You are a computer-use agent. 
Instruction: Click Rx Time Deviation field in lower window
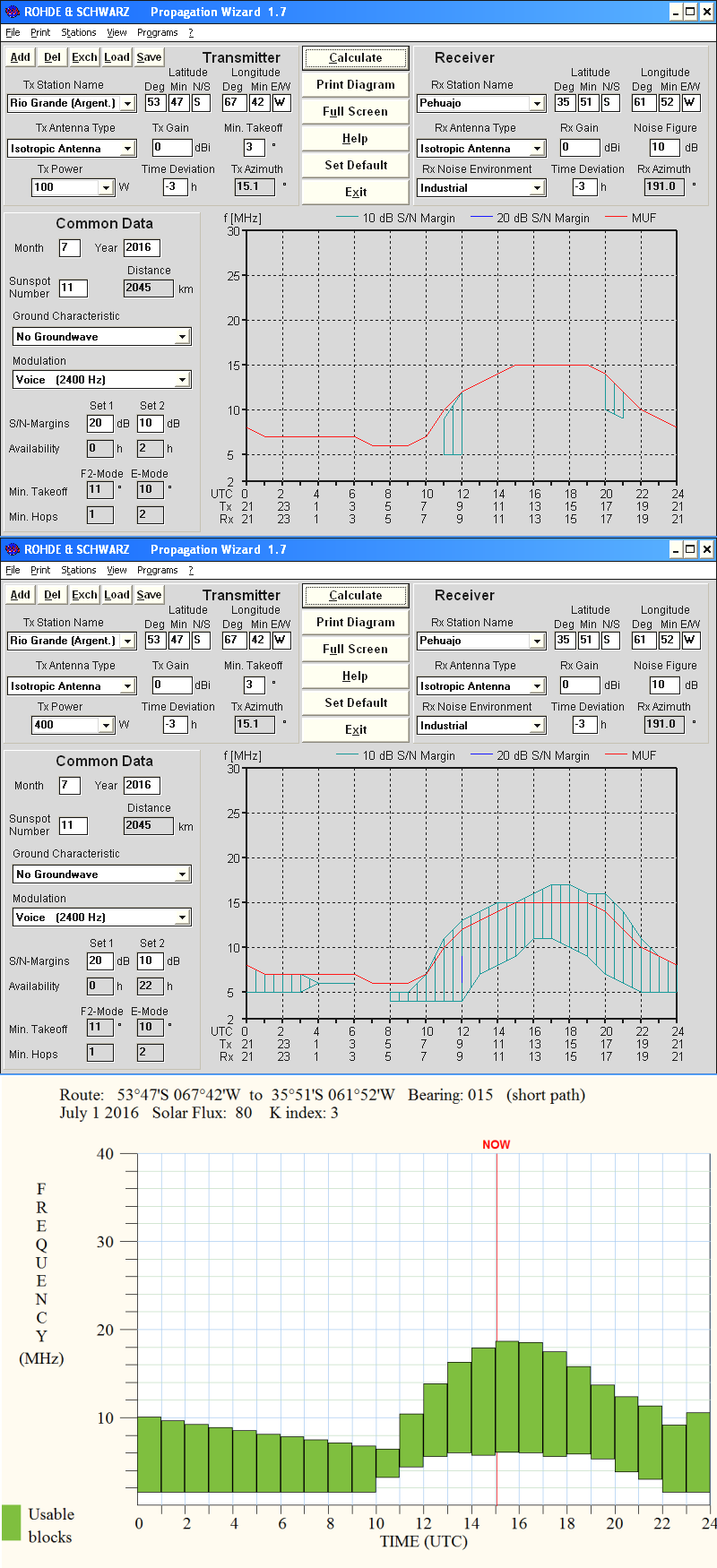[x=584, y=725]
